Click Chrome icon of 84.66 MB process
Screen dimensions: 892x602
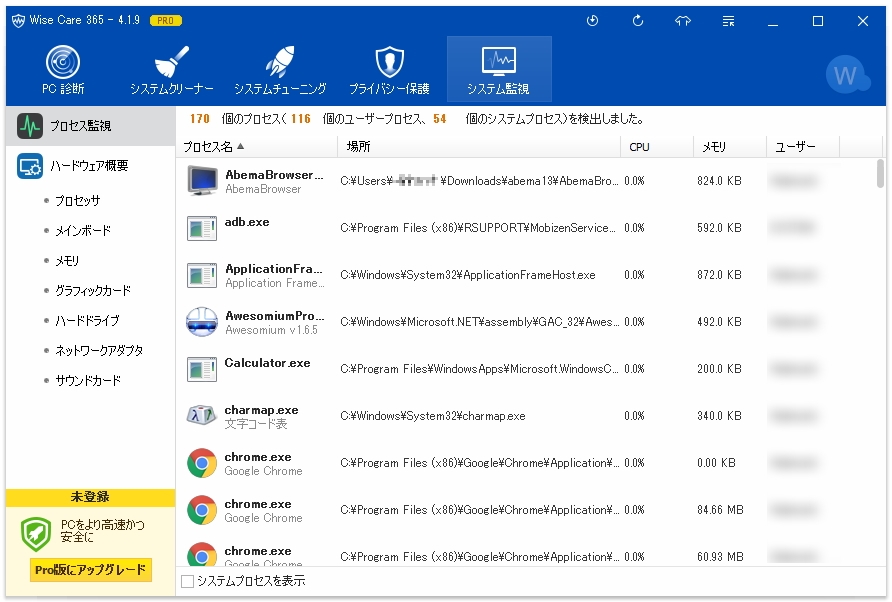pyautogui.click(x=202, y=510)
